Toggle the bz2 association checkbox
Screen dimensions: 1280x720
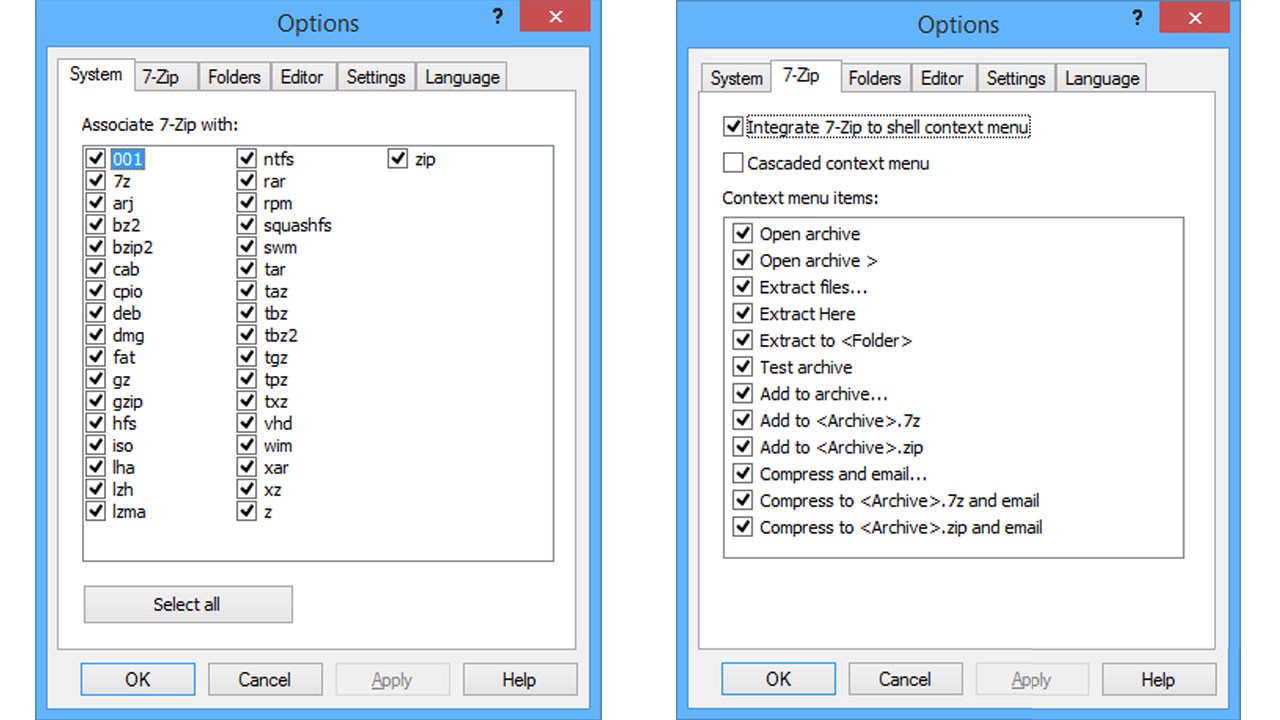point(96,225)
